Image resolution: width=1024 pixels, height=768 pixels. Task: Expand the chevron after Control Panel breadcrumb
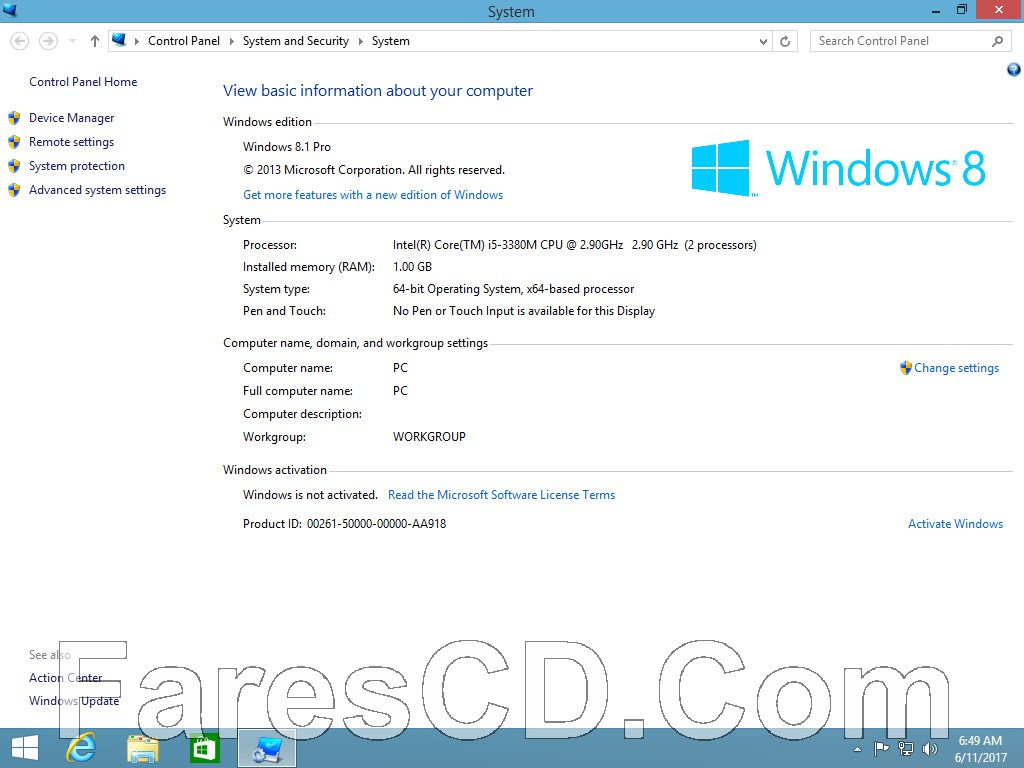click(x=231, y=41)
